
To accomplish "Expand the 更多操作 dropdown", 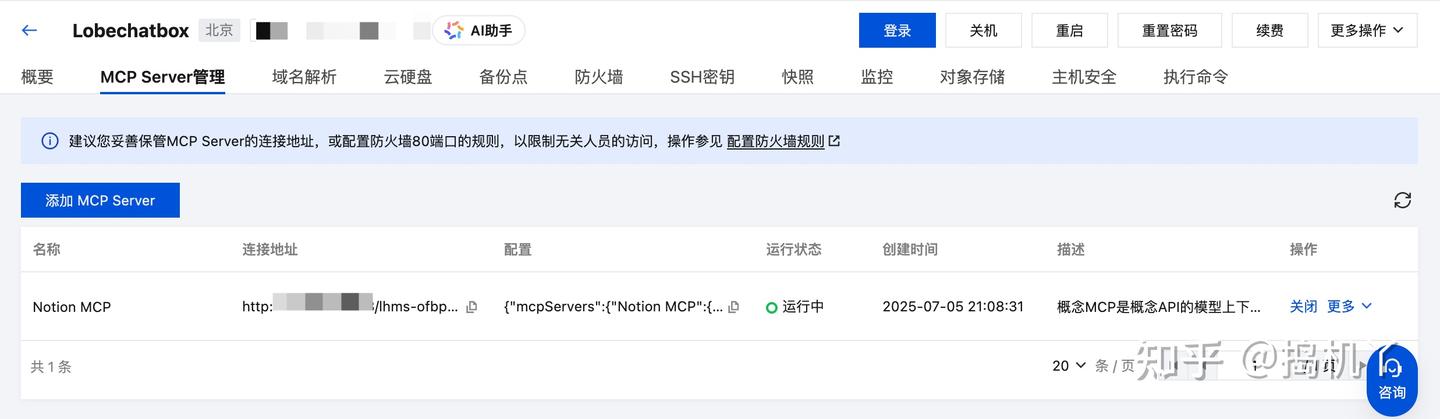I will 1367,30.
